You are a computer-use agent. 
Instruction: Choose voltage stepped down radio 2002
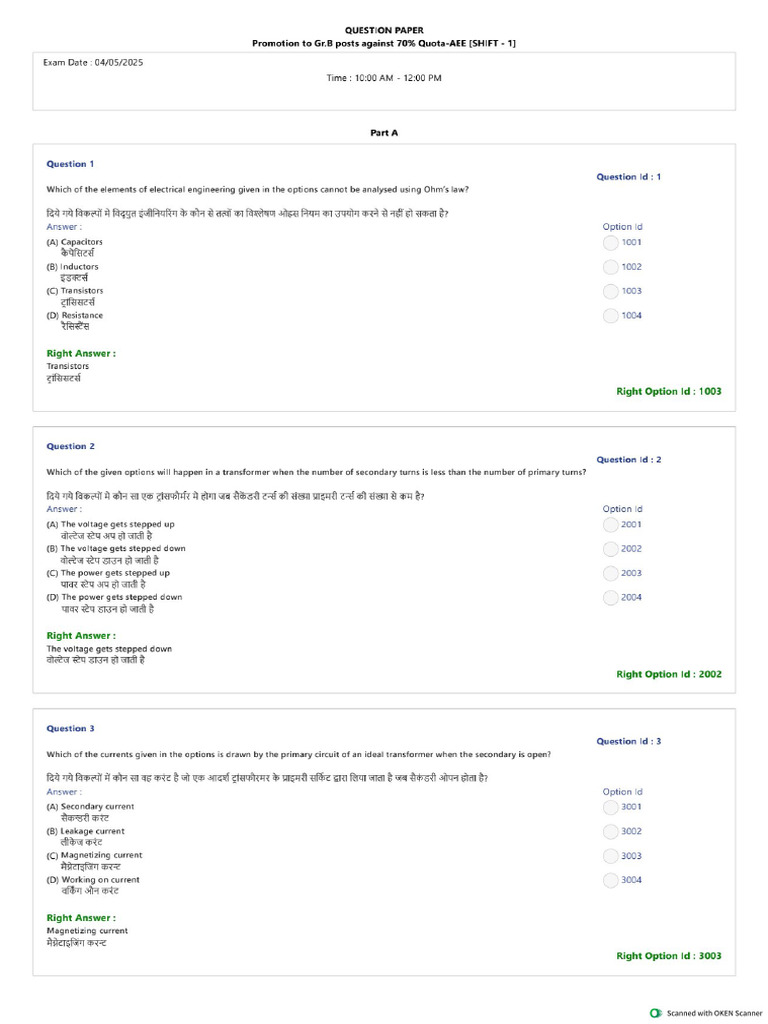click(611, 549)
